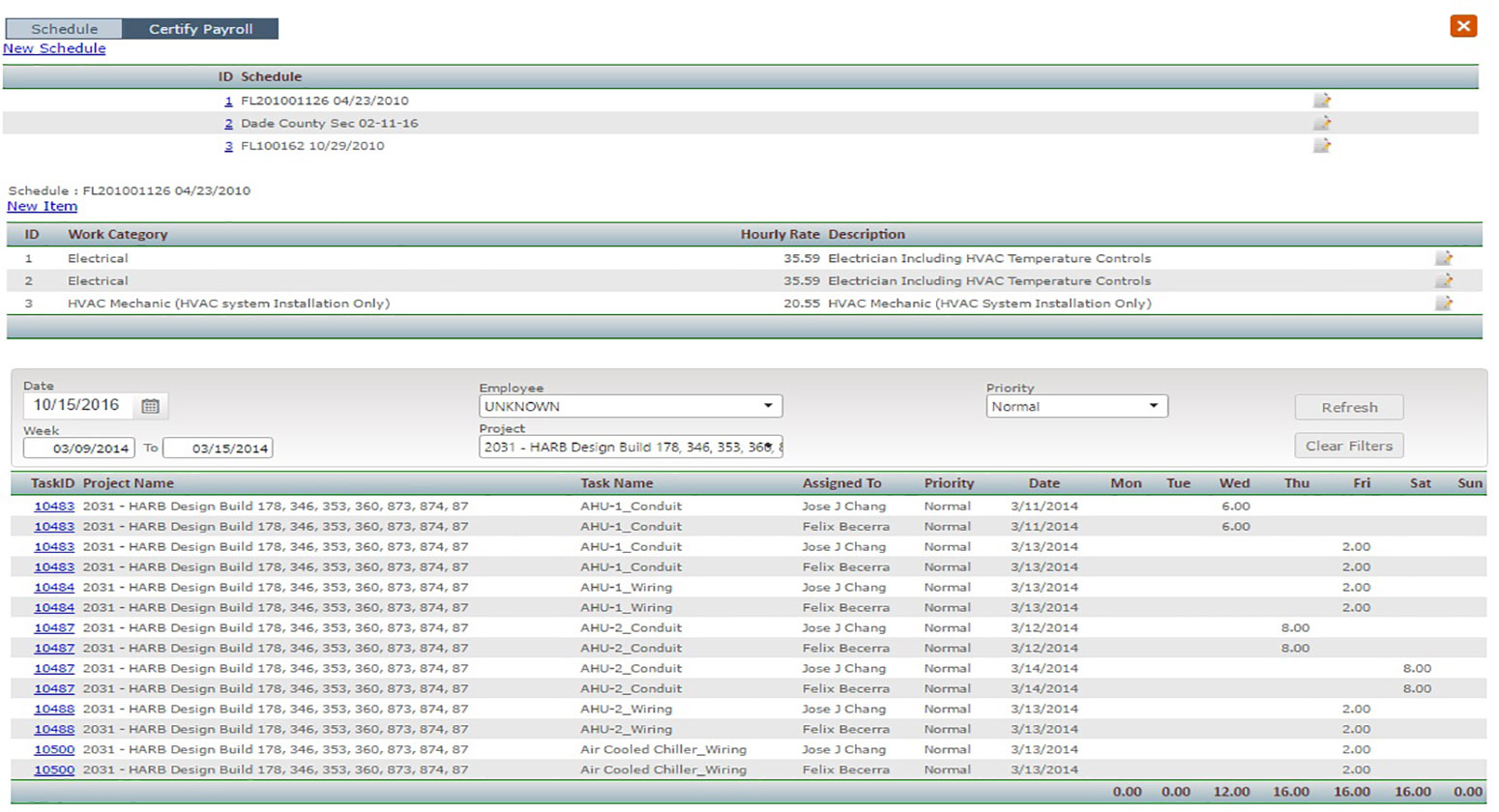
Task: Edit the HVAC Mechanic work category item
Action: point(1443,304)
